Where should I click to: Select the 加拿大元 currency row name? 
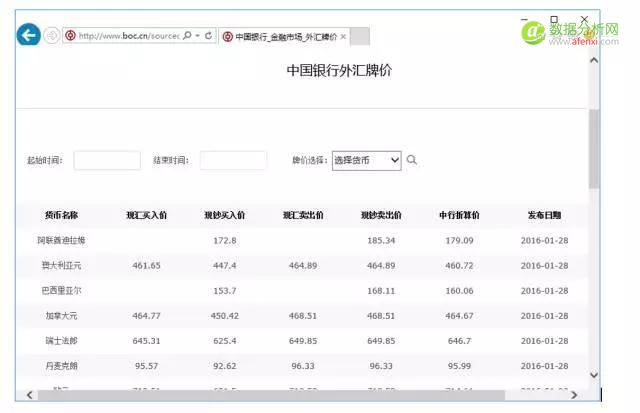pyautogui.click(x=61, y=316)
